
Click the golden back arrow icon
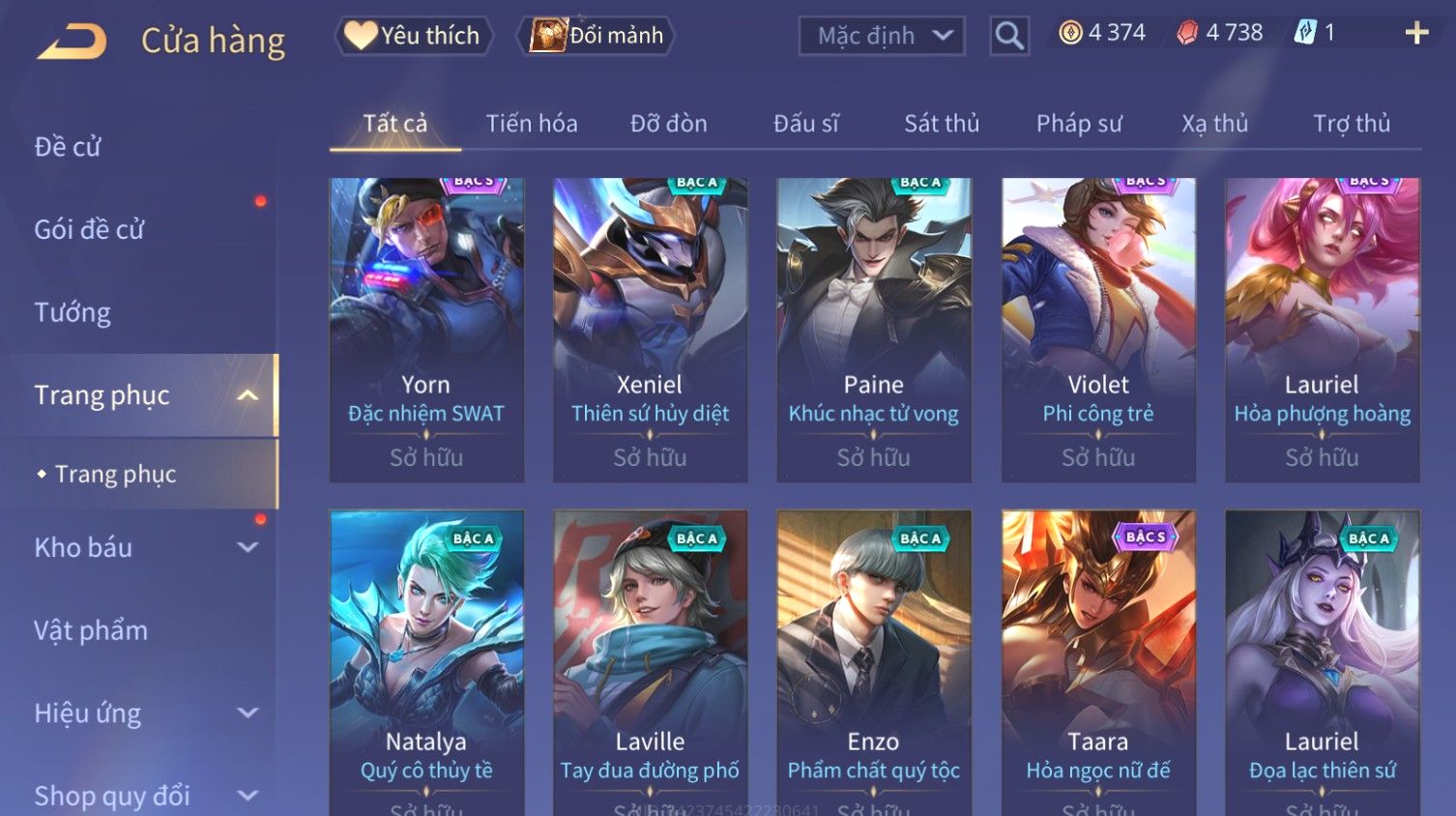click(72, 42)
